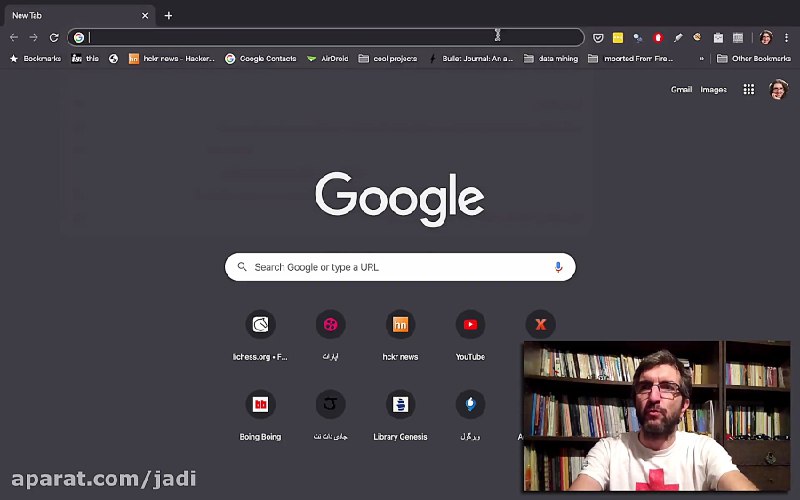Open the cookie extension icon
This screenshot has height=500, width=800.
click(697, 37)
